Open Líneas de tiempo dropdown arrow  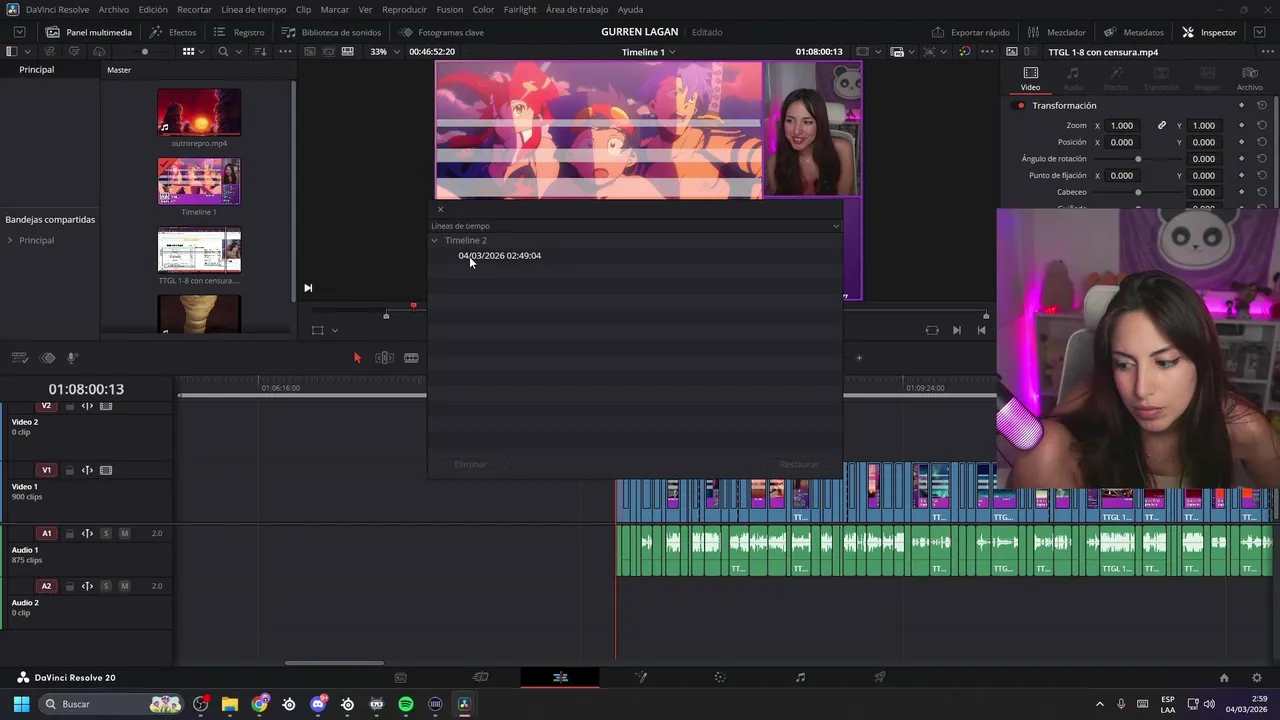[836, 226]
